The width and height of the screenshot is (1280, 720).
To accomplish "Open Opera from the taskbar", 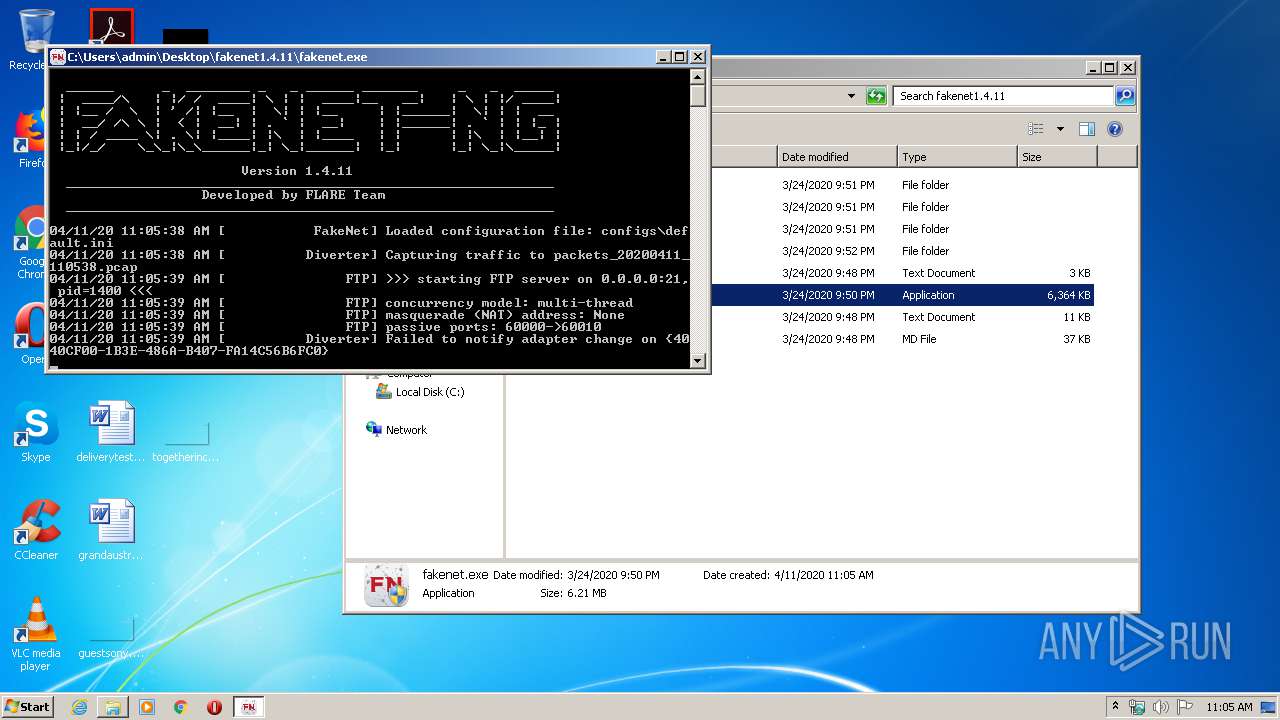I will pyautogui.click(x=214, y=707).
